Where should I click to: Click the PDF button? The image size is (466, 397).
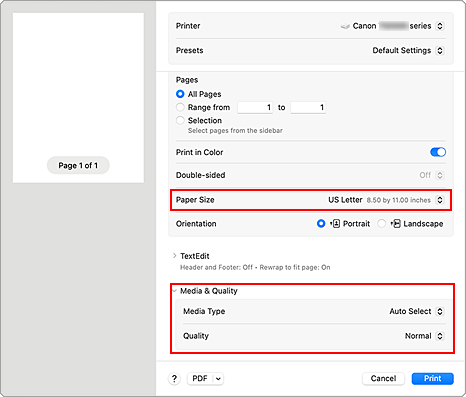[200, 379]
